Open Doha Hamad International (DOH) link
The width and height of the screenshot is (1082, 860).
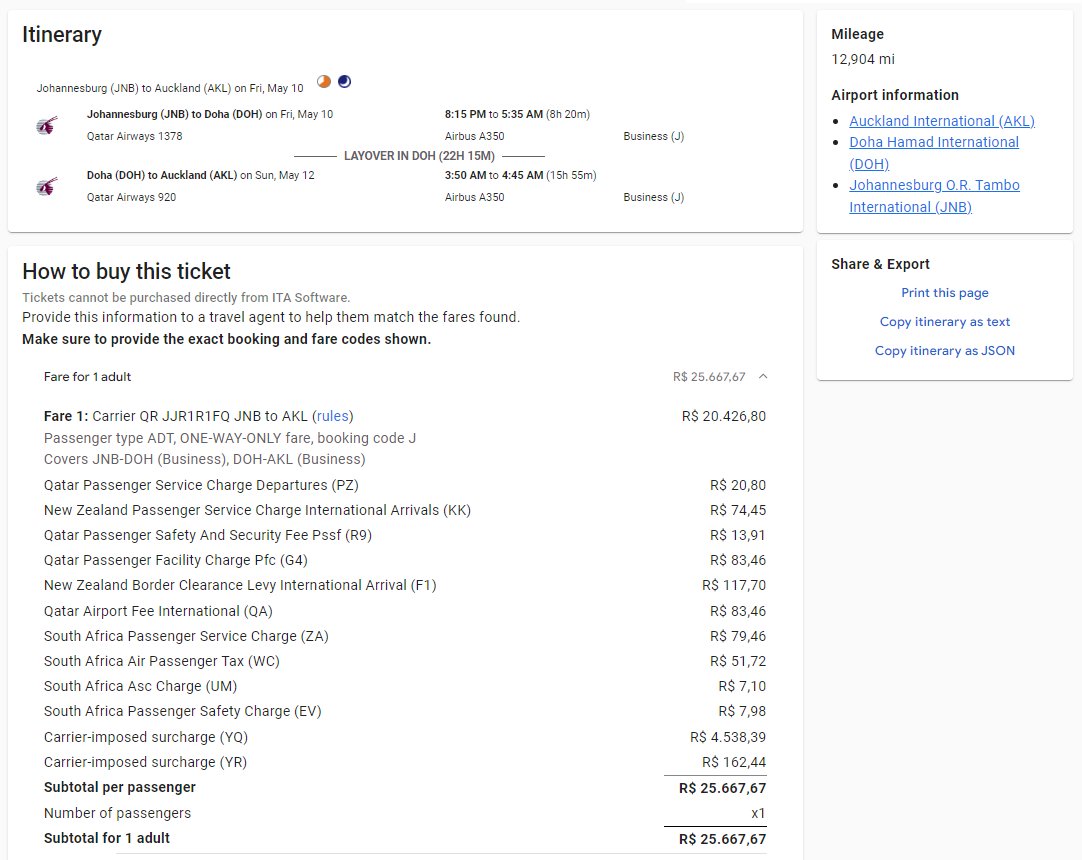point(934,153)
